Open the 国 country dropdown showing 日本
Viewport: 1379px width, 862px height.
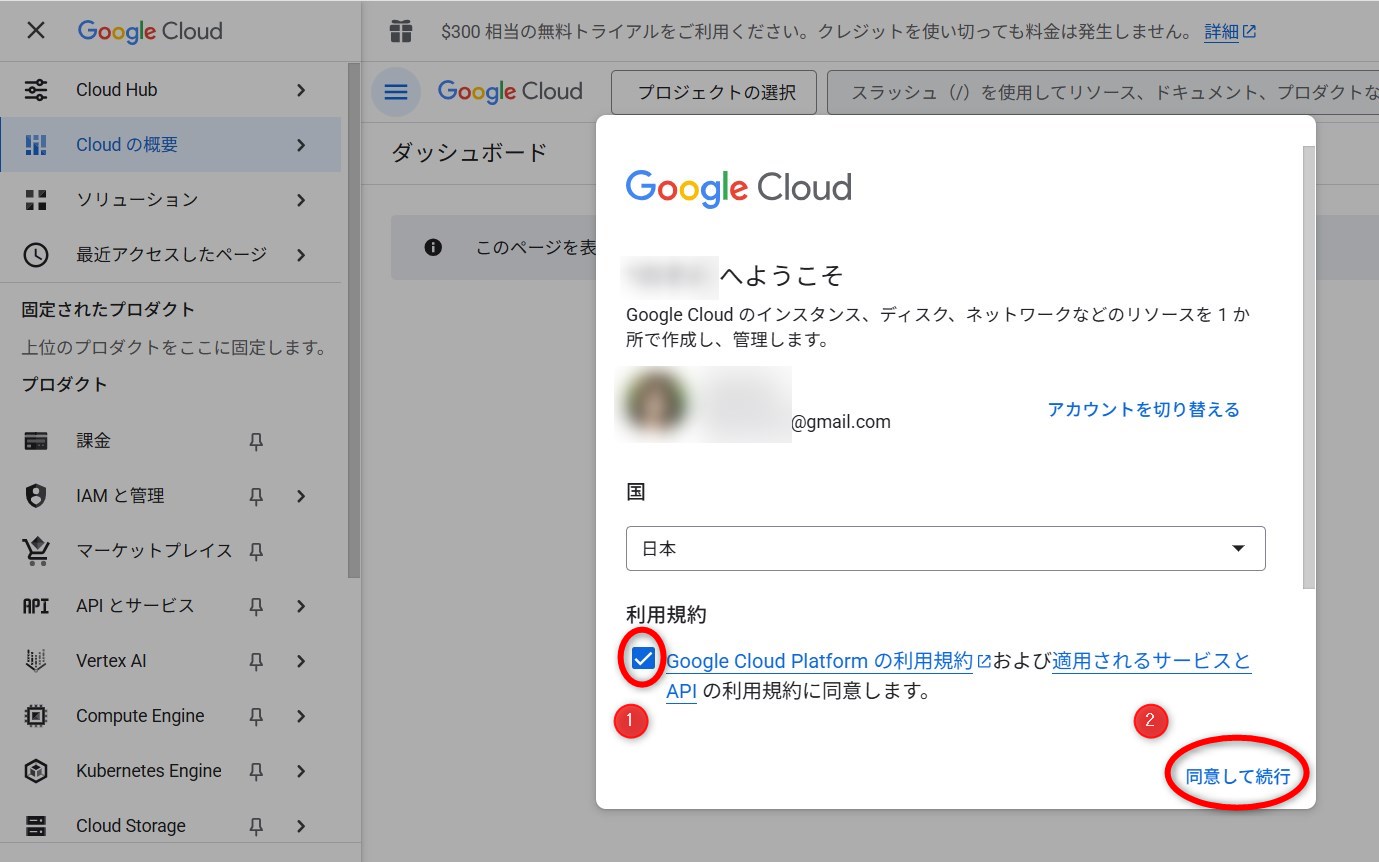tap(945, 549)
